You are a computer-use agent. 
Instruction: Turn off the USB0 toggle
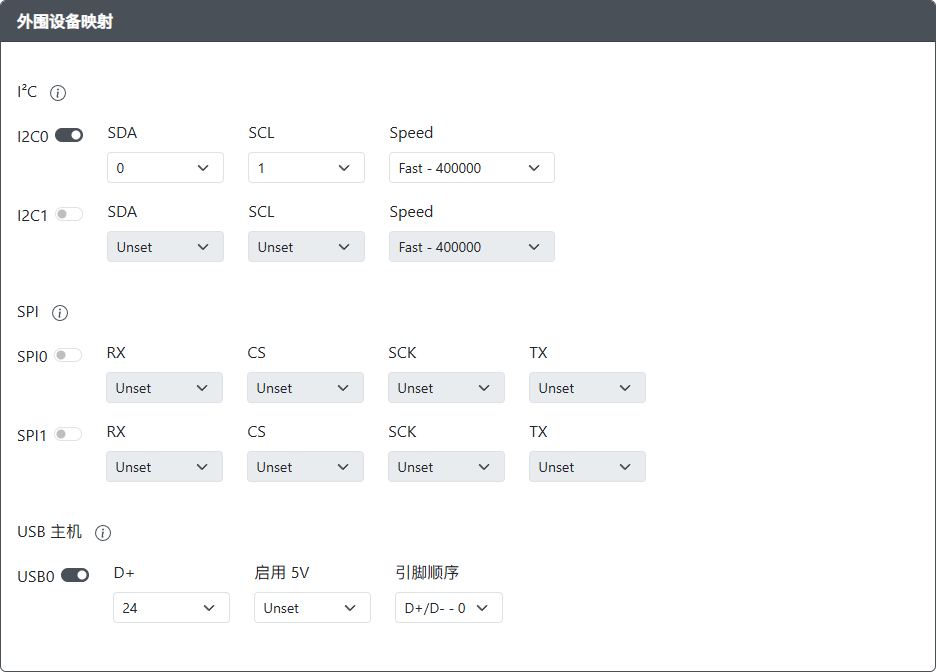coord(75,575)
